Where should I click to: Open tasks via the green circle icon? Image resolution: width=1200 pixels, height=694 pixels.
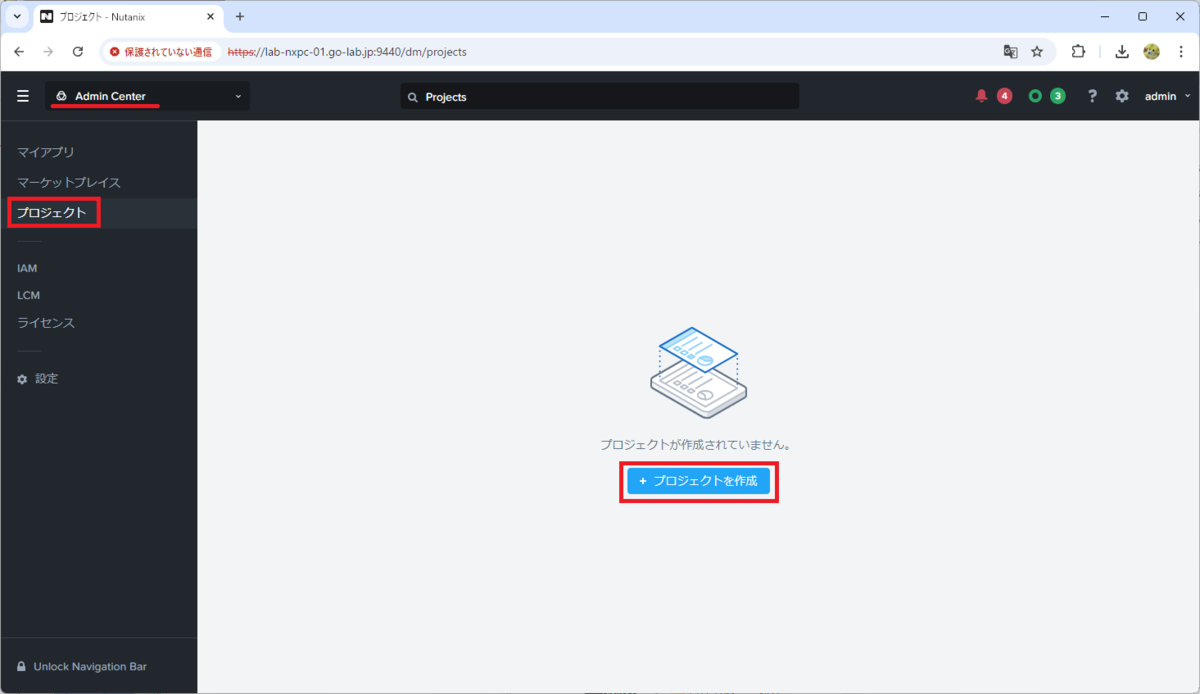pyautogui.click(x=1035, y=96)
